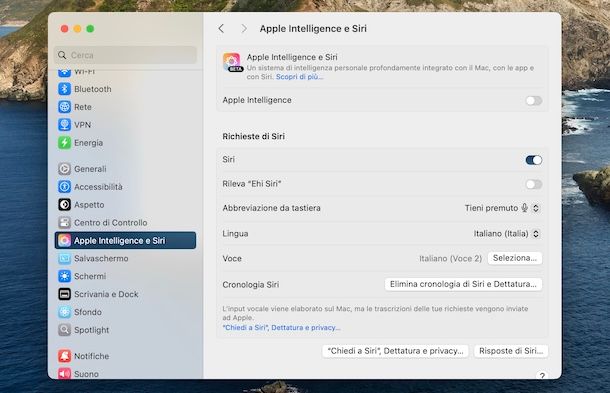
Task: Click the VPN icon in sidebar
Action: click(x=65, y=125)
